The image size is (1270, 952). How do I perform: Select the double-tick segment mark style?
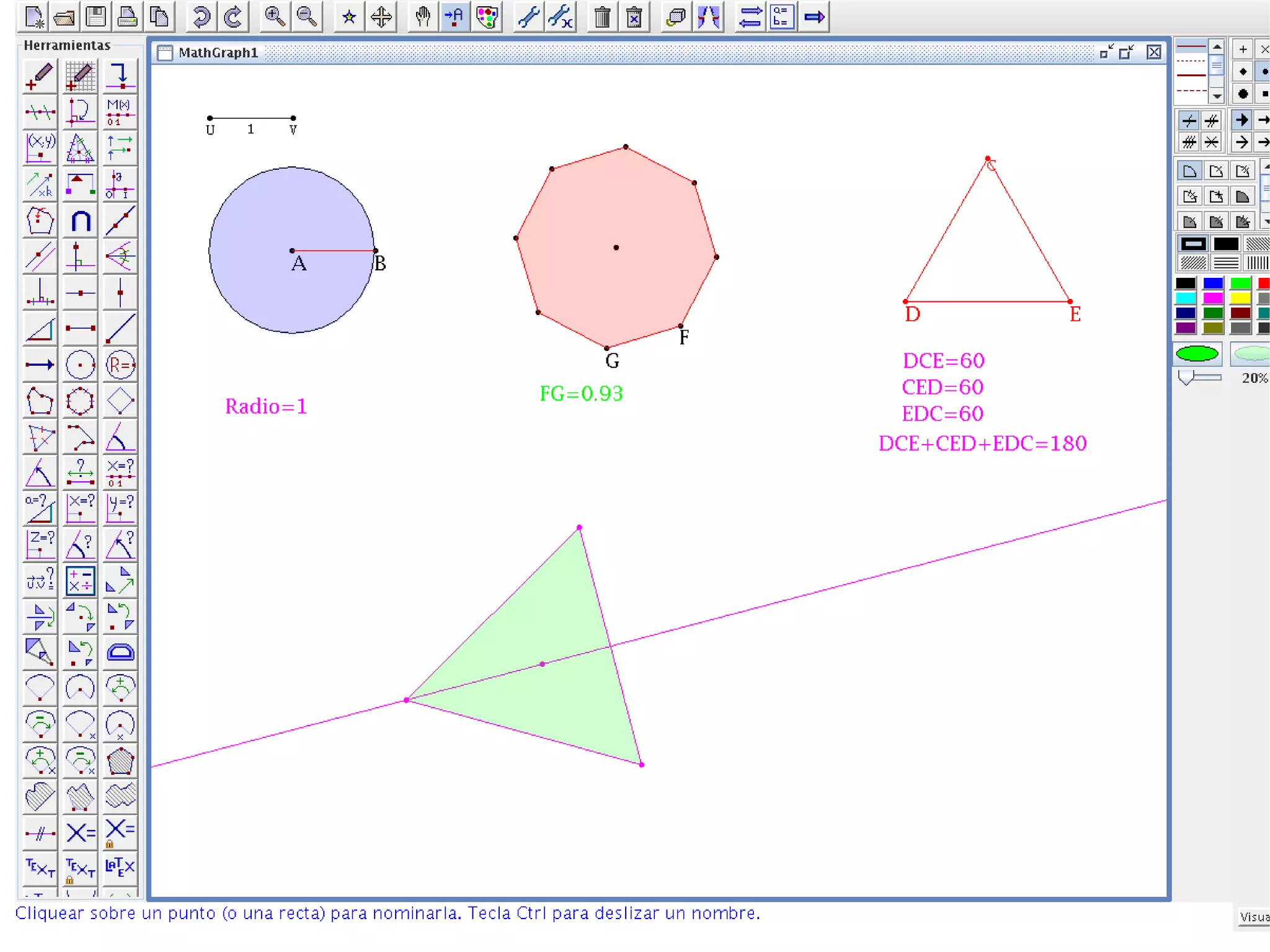pyautogui.click(x=1212, y=120)
